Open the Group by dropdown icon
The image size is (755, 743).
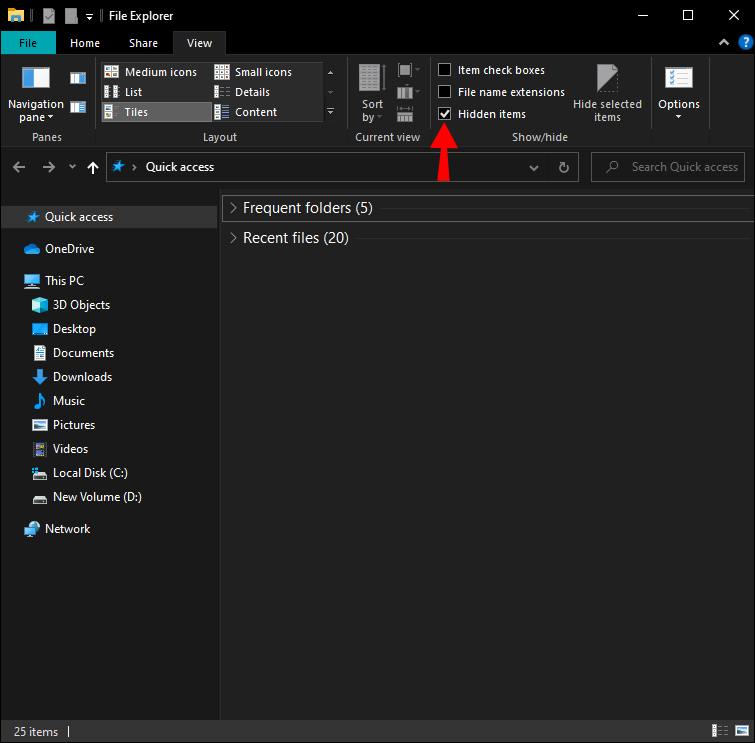point(408,70)
